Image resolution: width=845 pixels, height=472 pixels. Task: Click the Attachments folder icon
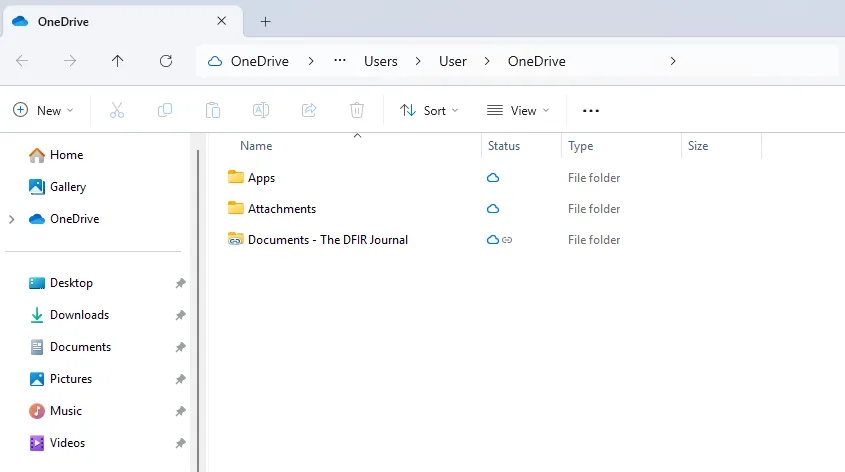236,208
